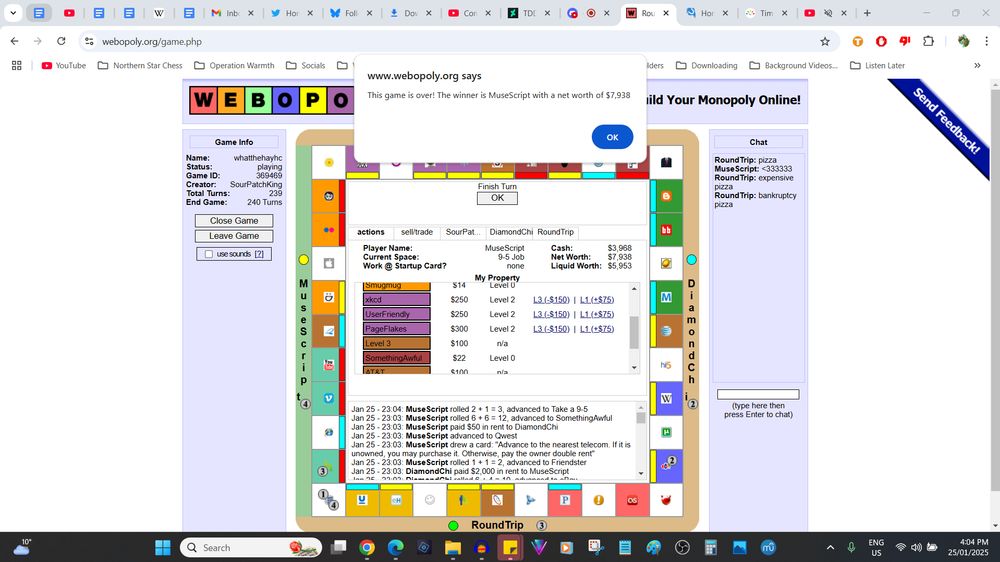Open the Socials bookmark folder
The image size is (1000, 562).
(x=305, y=65)
